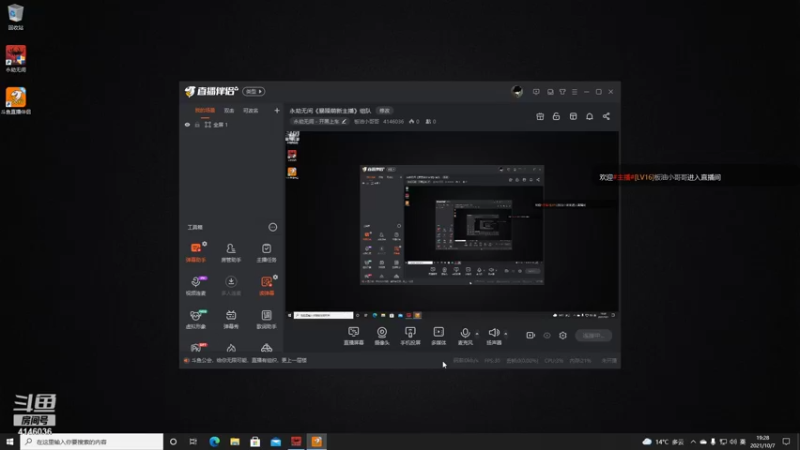Open message icon in the title bar

536,92
